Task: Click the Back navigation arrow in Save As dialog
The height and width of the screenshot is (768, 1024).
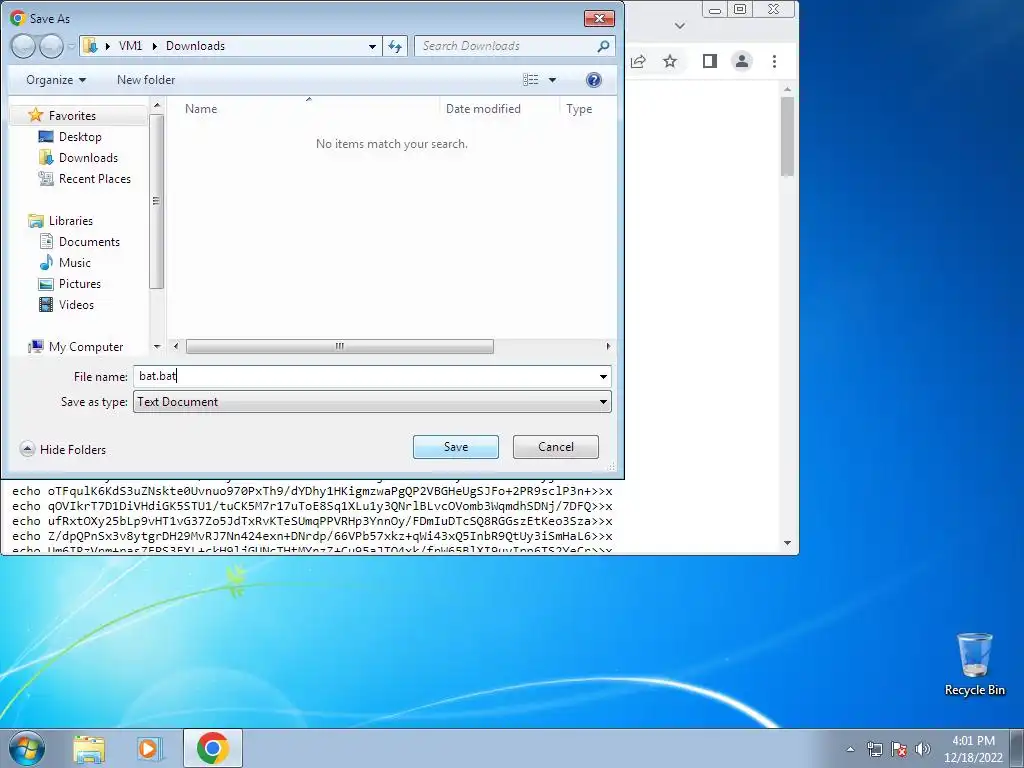Action: [x=23, y=46]
